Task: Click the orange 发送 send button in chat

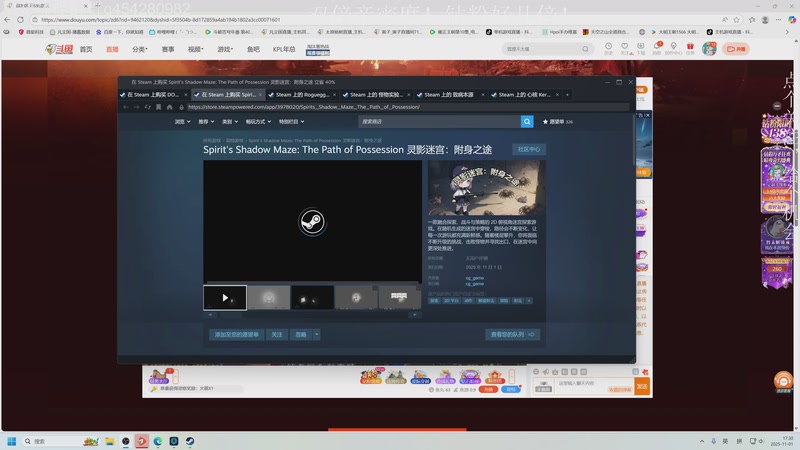Action: [x=642, y=386]
